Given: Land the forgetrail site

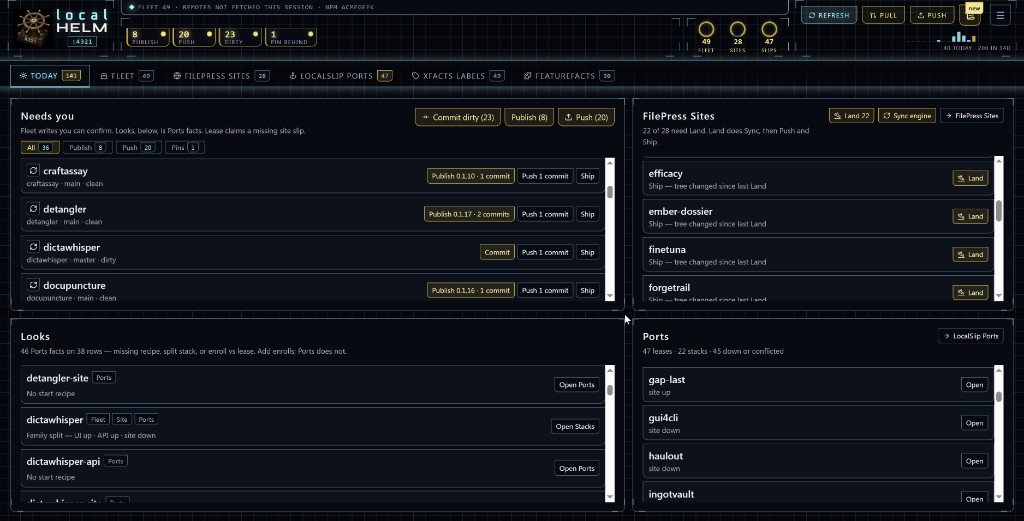Looking at the screenshot, I should coord(970,292).
